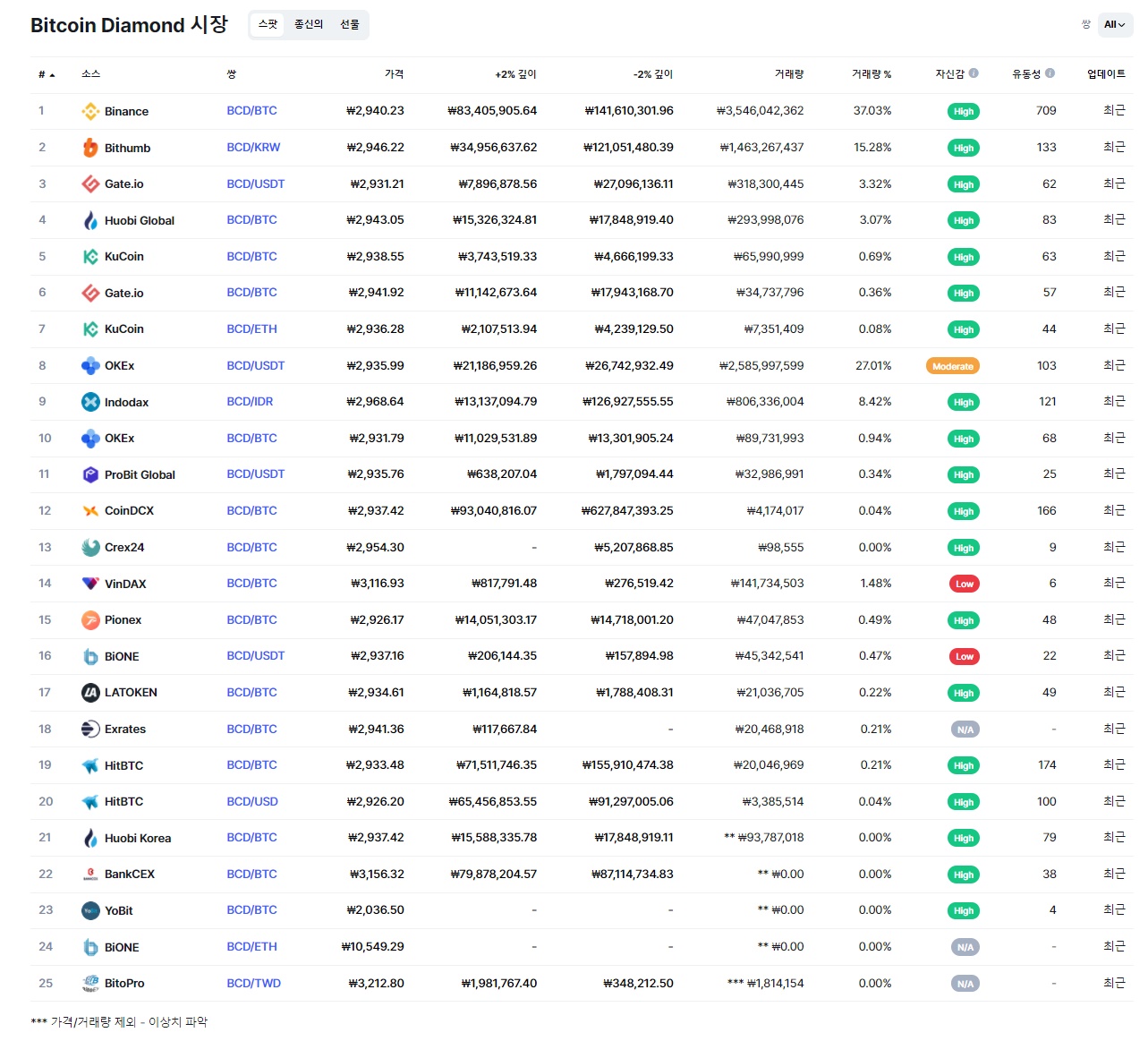1148x1041 pixels.
Task: Click the Crex24 logo icon
Action: pyautogui.click(x=90, y=547)
